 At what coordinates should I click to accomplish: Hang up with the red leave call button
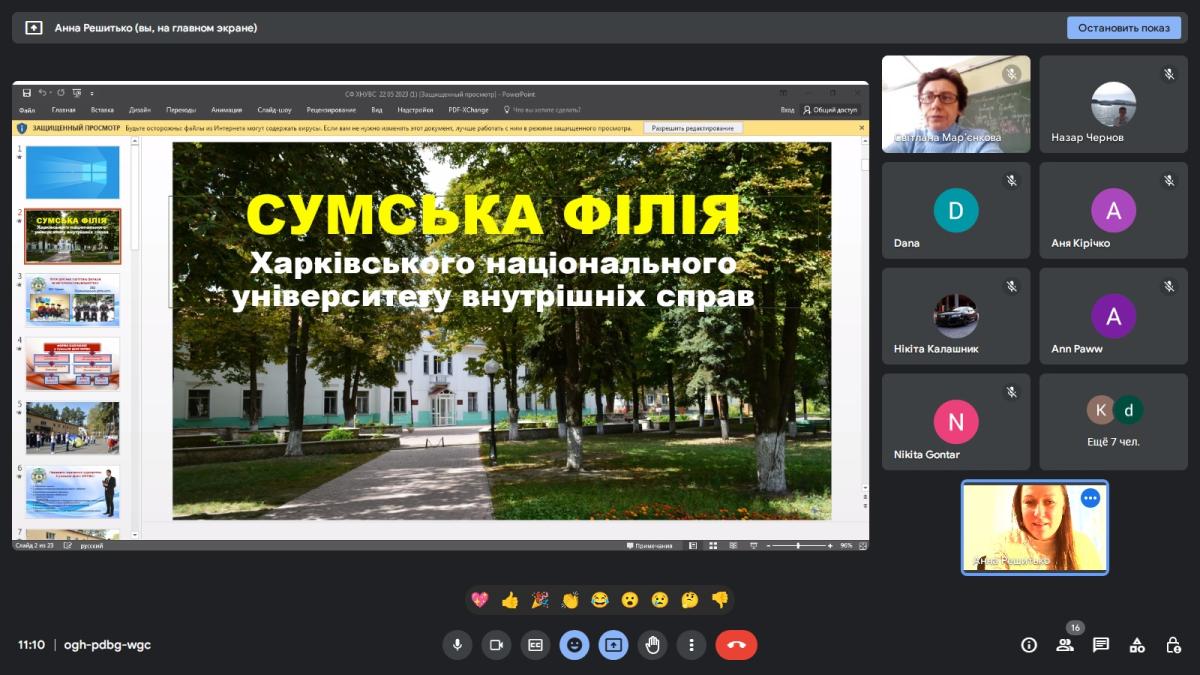click(736, 645)
